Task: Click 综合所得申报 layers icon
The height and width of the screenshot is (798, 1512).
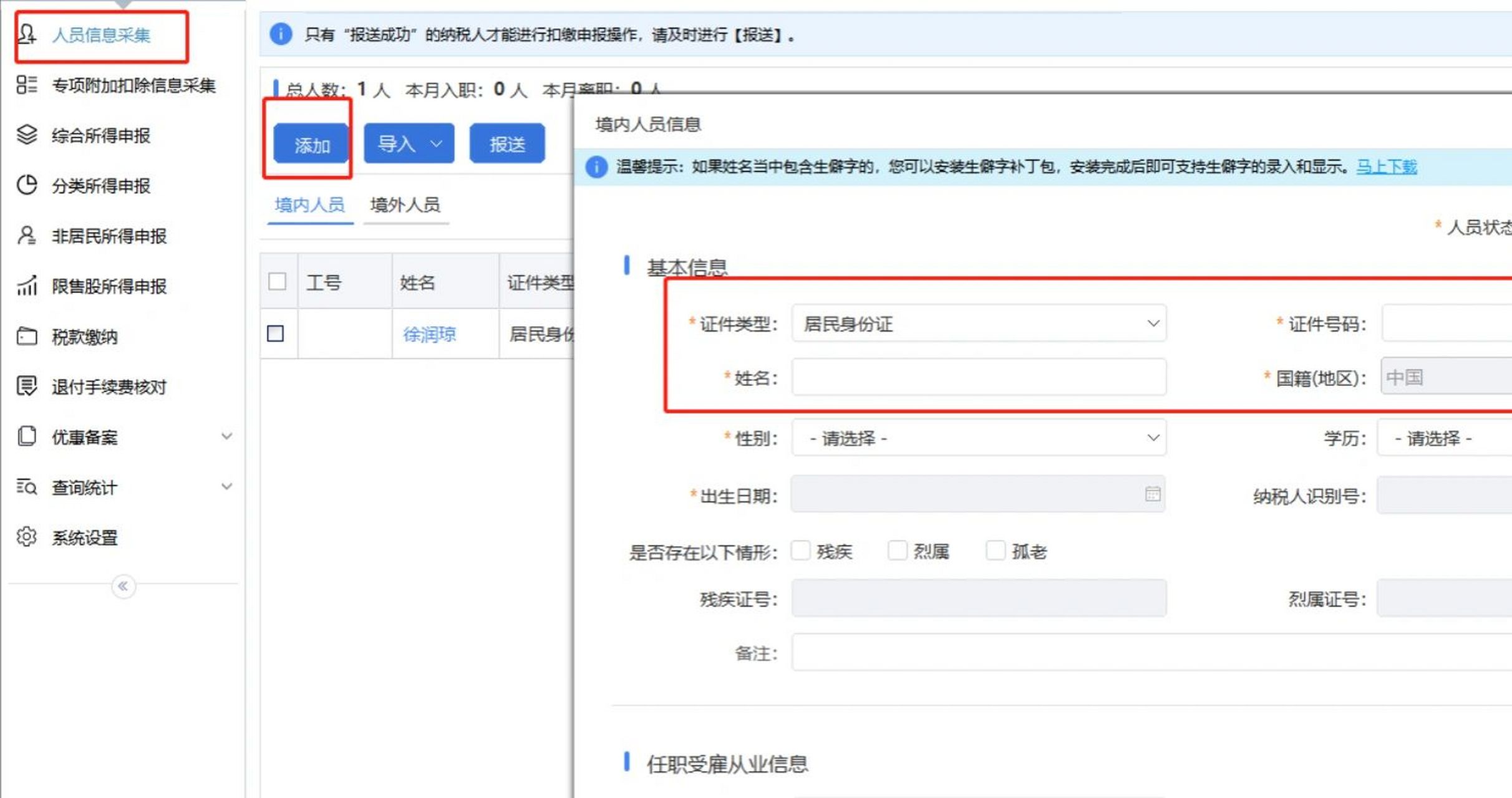Action: click(x=27, y=135)
